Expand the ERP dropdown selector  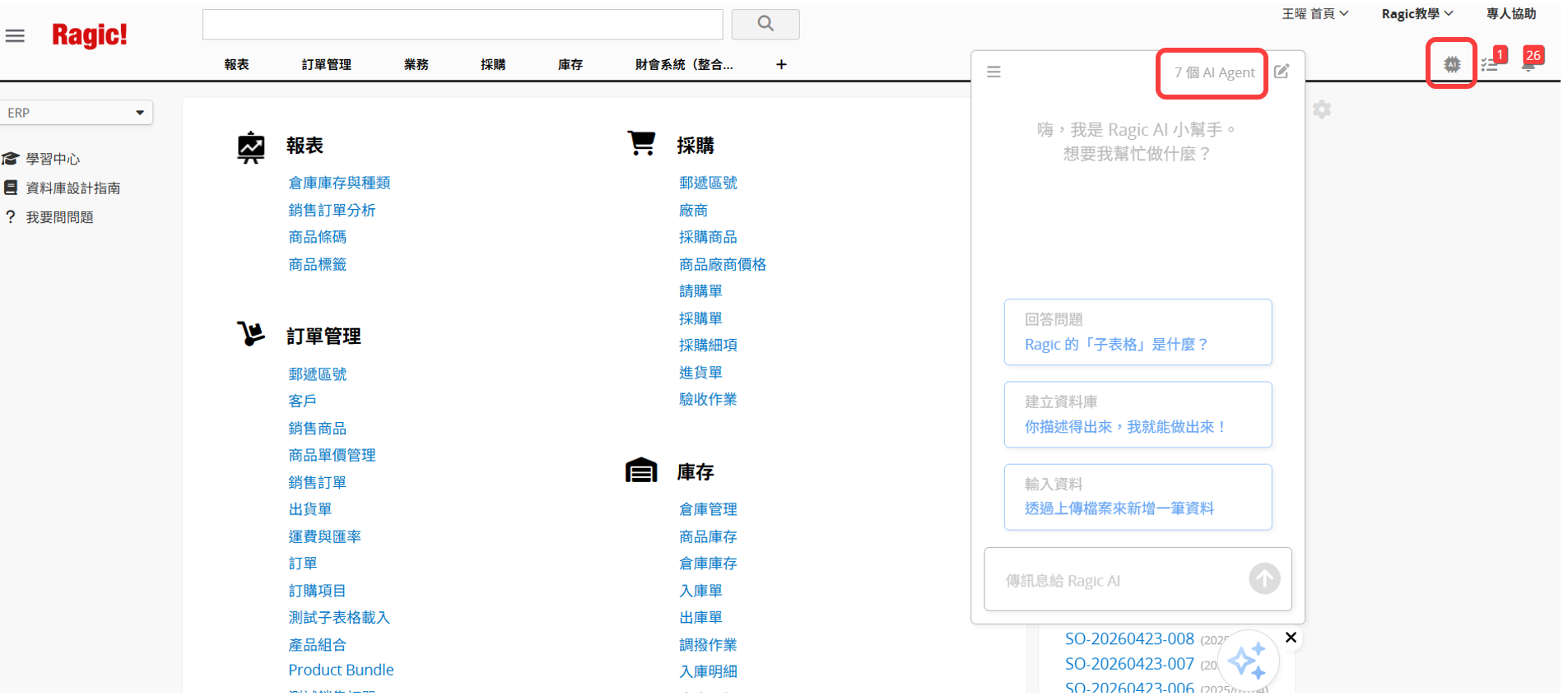pyautogui.click(x=77, y=113)
